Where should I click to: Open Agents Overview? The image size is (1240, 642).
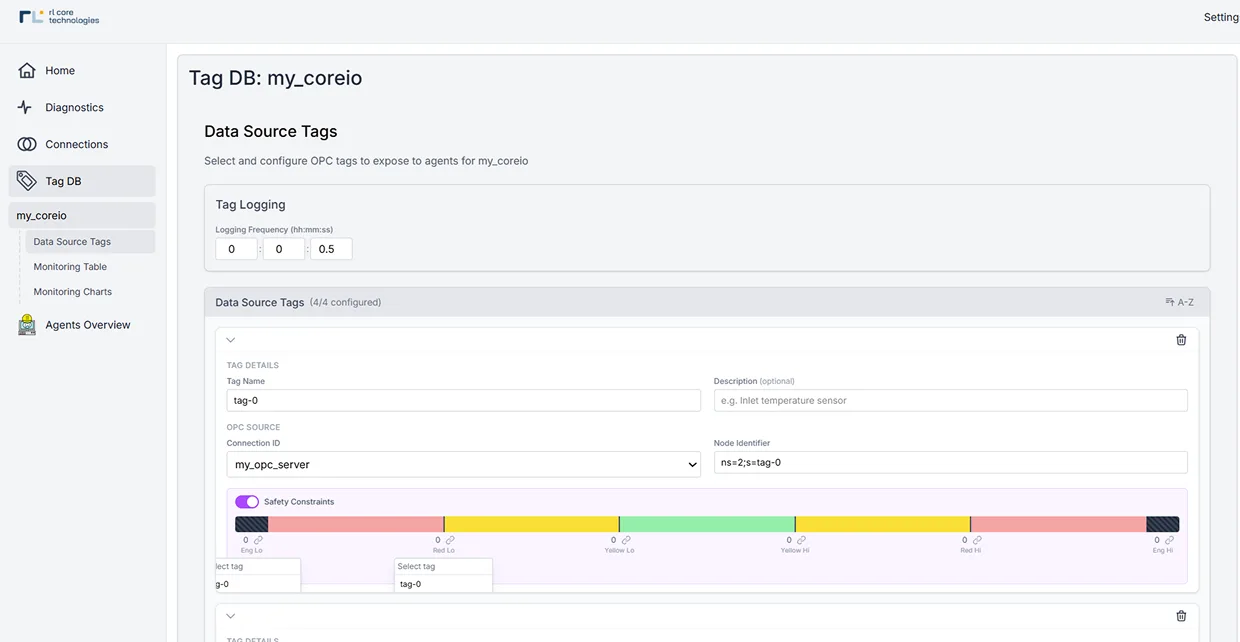coord(82,325)
